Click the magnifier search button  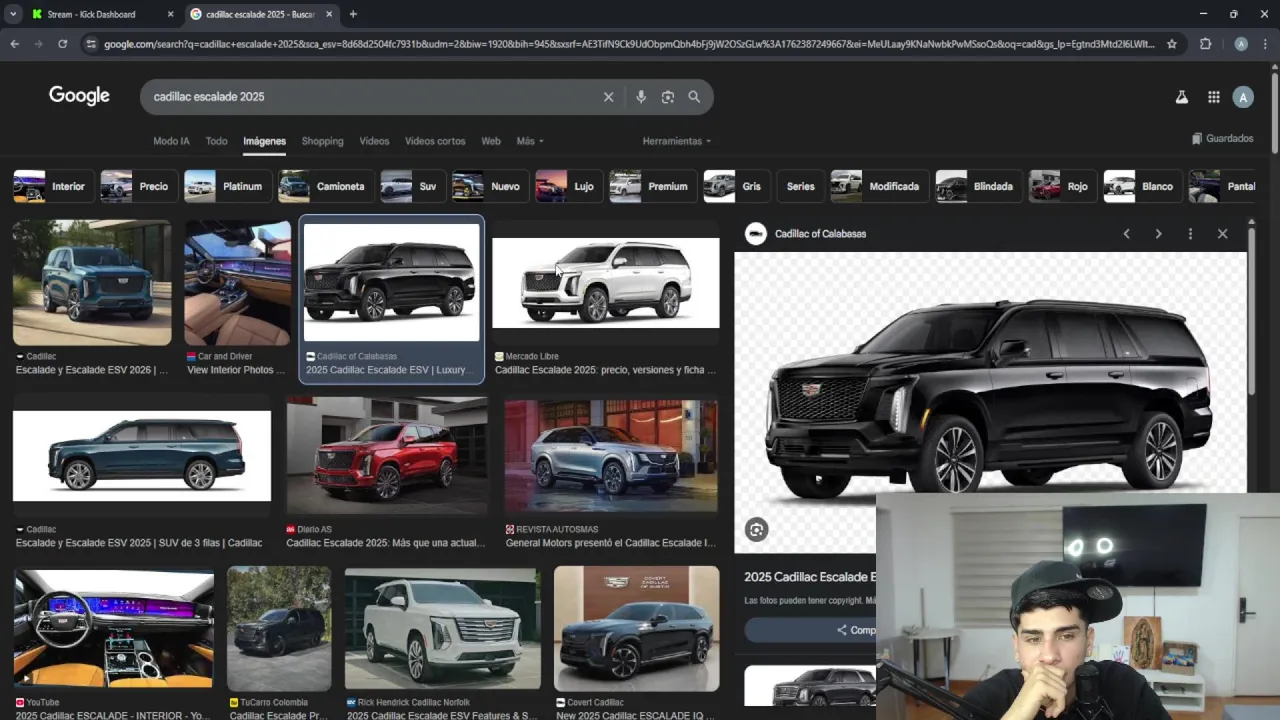click(x=694, y=97)
